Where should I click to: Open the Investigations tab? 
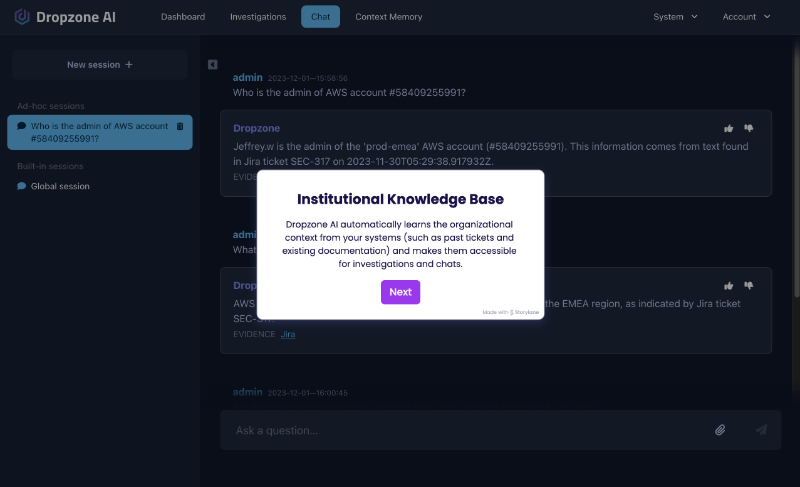coord(258,17)
